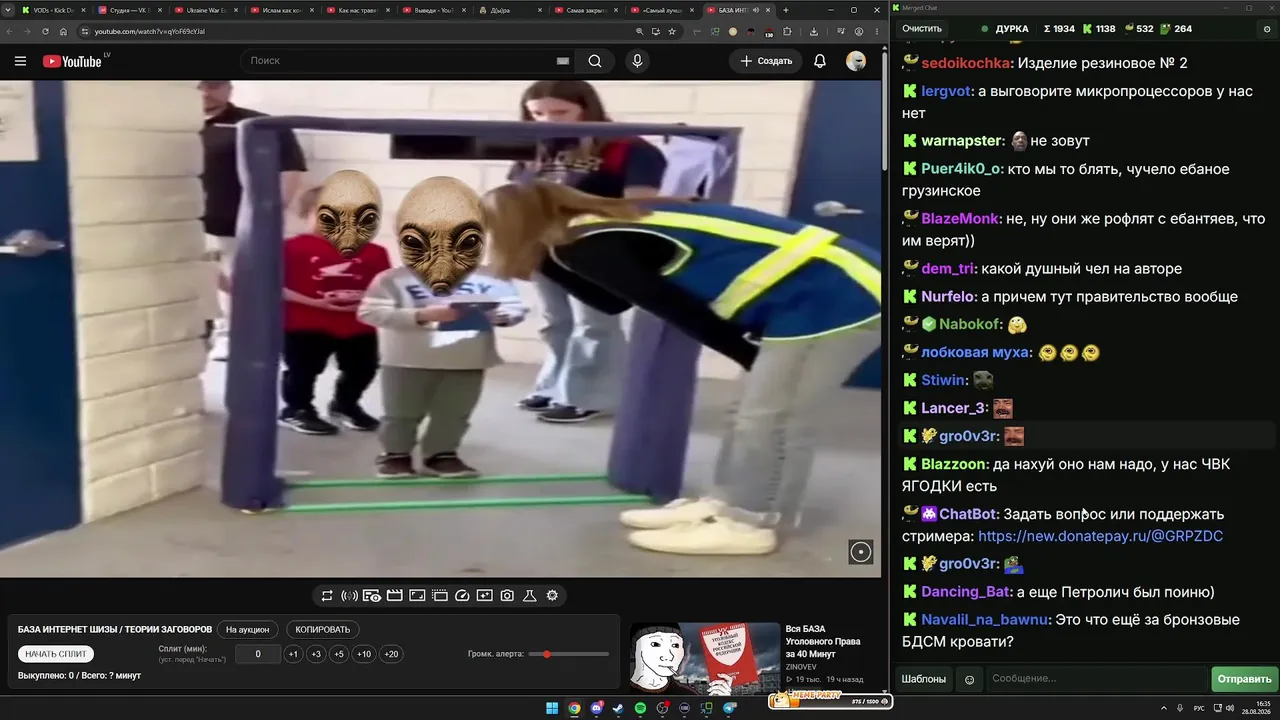Open Discord from the taskbar
Screen dimensions: 1280x720
pyautogui.click(x=597, y=708)
